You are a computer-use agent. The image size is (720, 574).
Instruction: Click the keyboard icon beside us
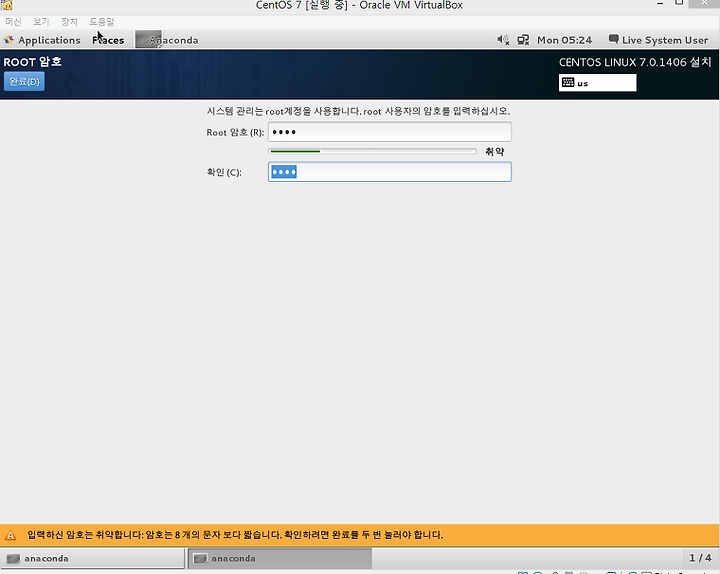pyautogui.click(x=568, y=83)
